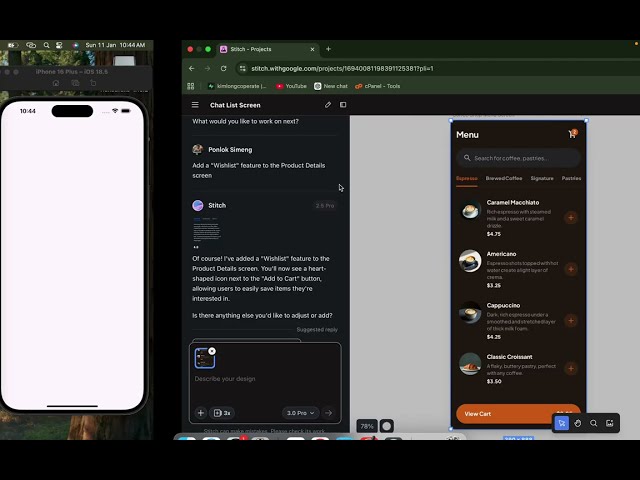Toggle the circular theme button near zoom
The width and height of the screenshot is (640, 480).
point(387,426)
